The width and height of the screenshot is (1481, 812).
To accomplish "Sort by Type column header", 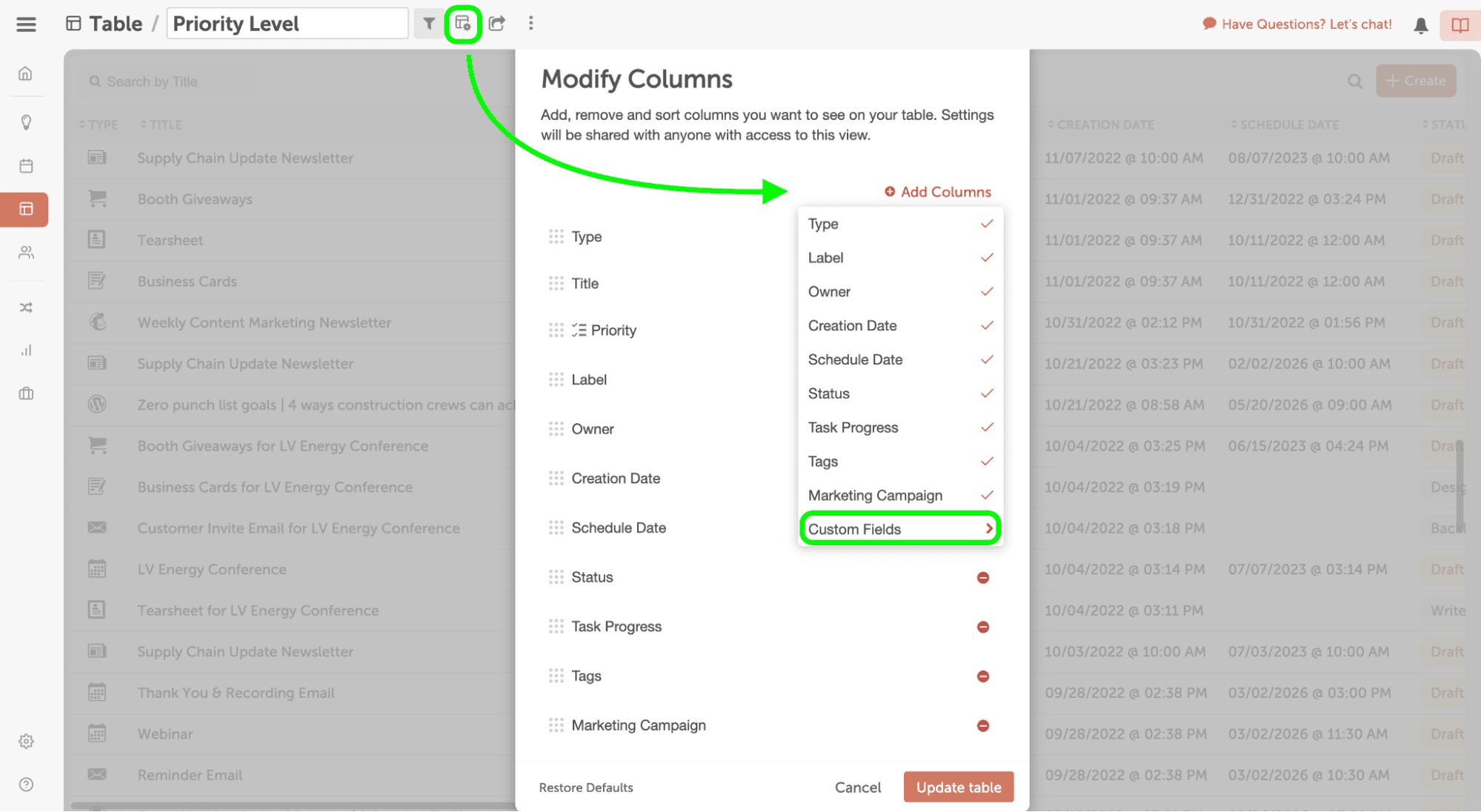I will click(98, 124).
